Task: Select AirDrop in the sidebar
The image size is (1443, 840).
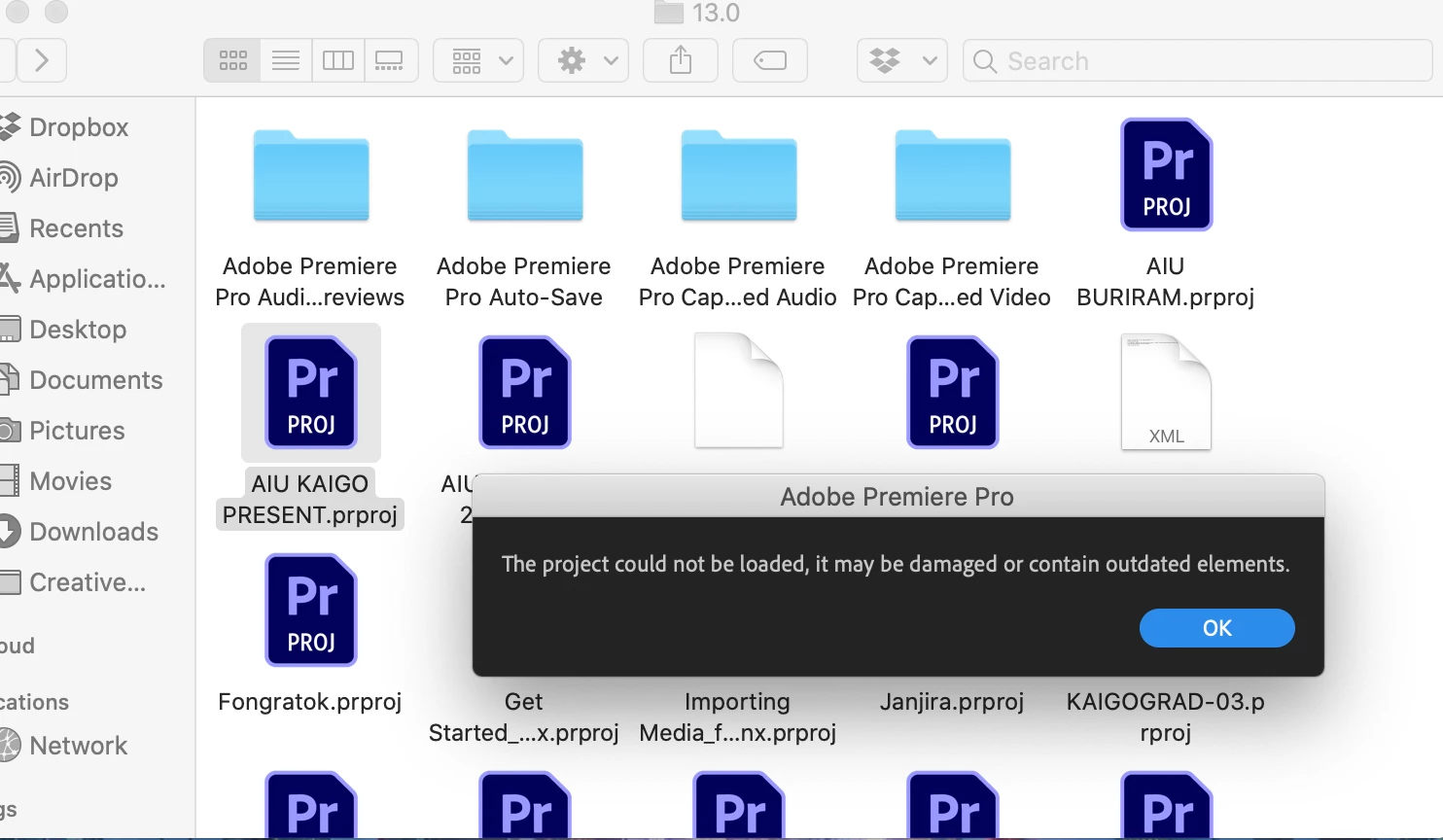Action: [x=74, y=178]
